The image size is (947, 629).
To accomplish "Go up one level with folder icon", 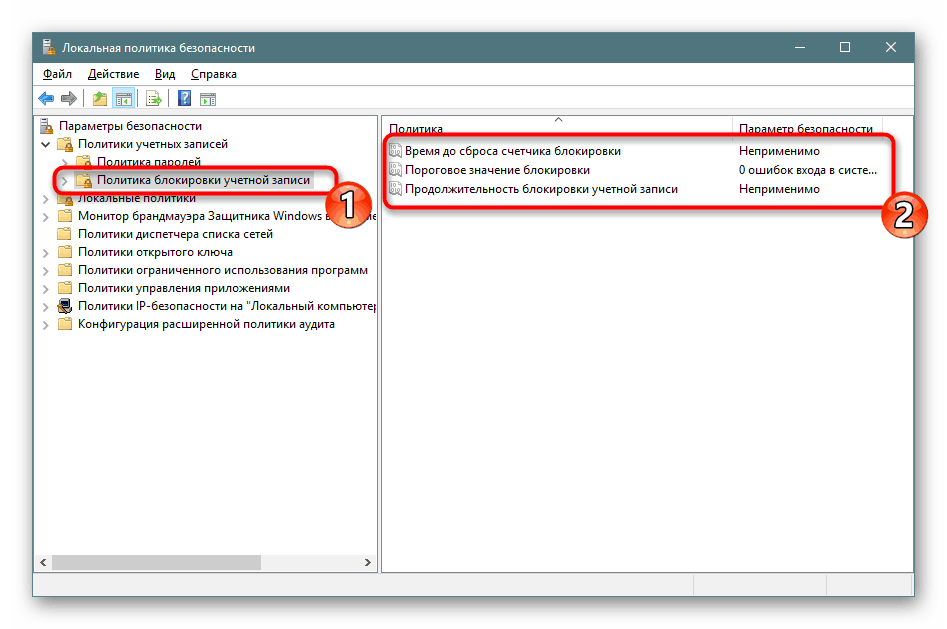I will 100,98.
